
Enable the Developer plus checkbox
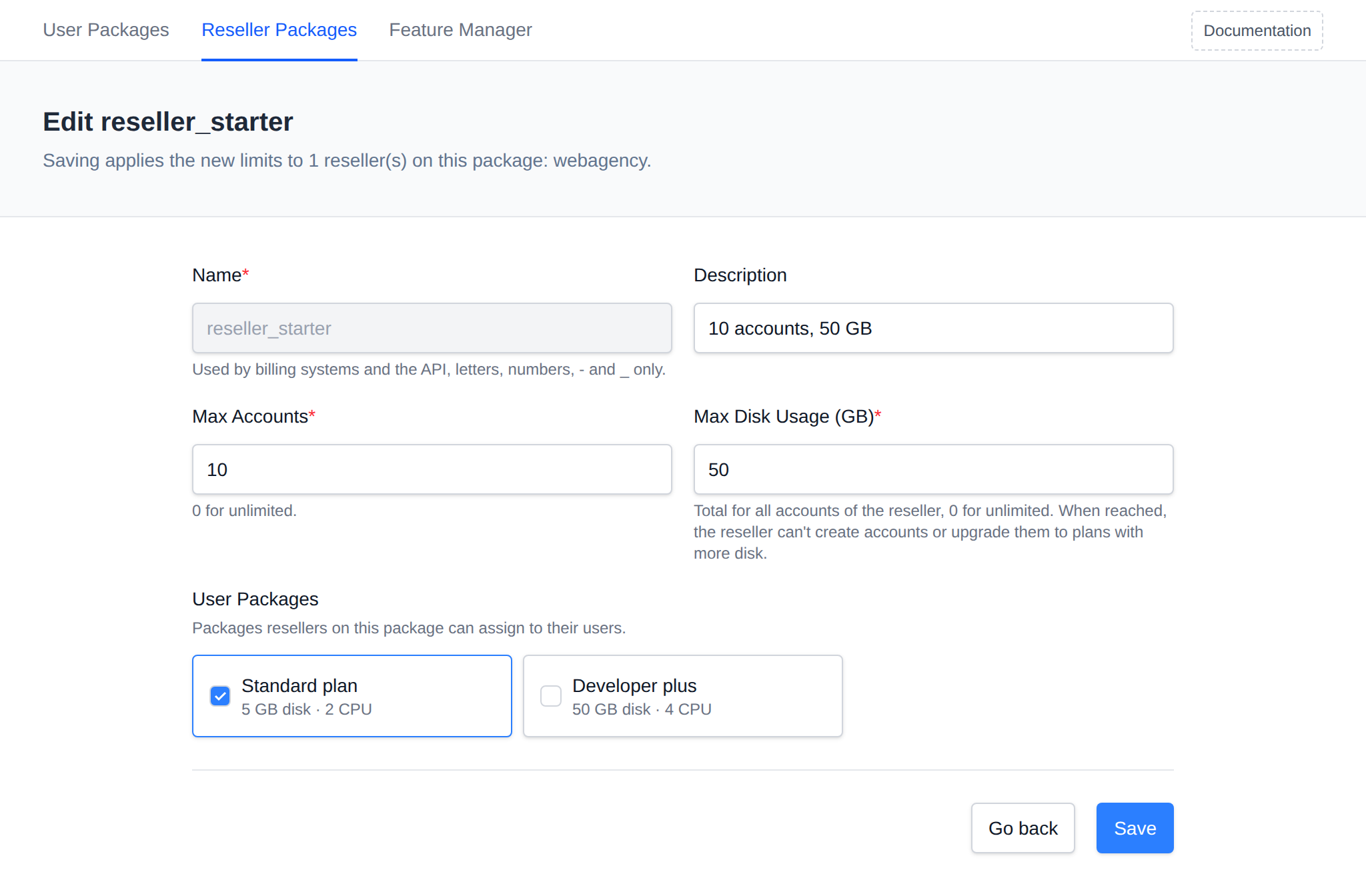(551, 696)
